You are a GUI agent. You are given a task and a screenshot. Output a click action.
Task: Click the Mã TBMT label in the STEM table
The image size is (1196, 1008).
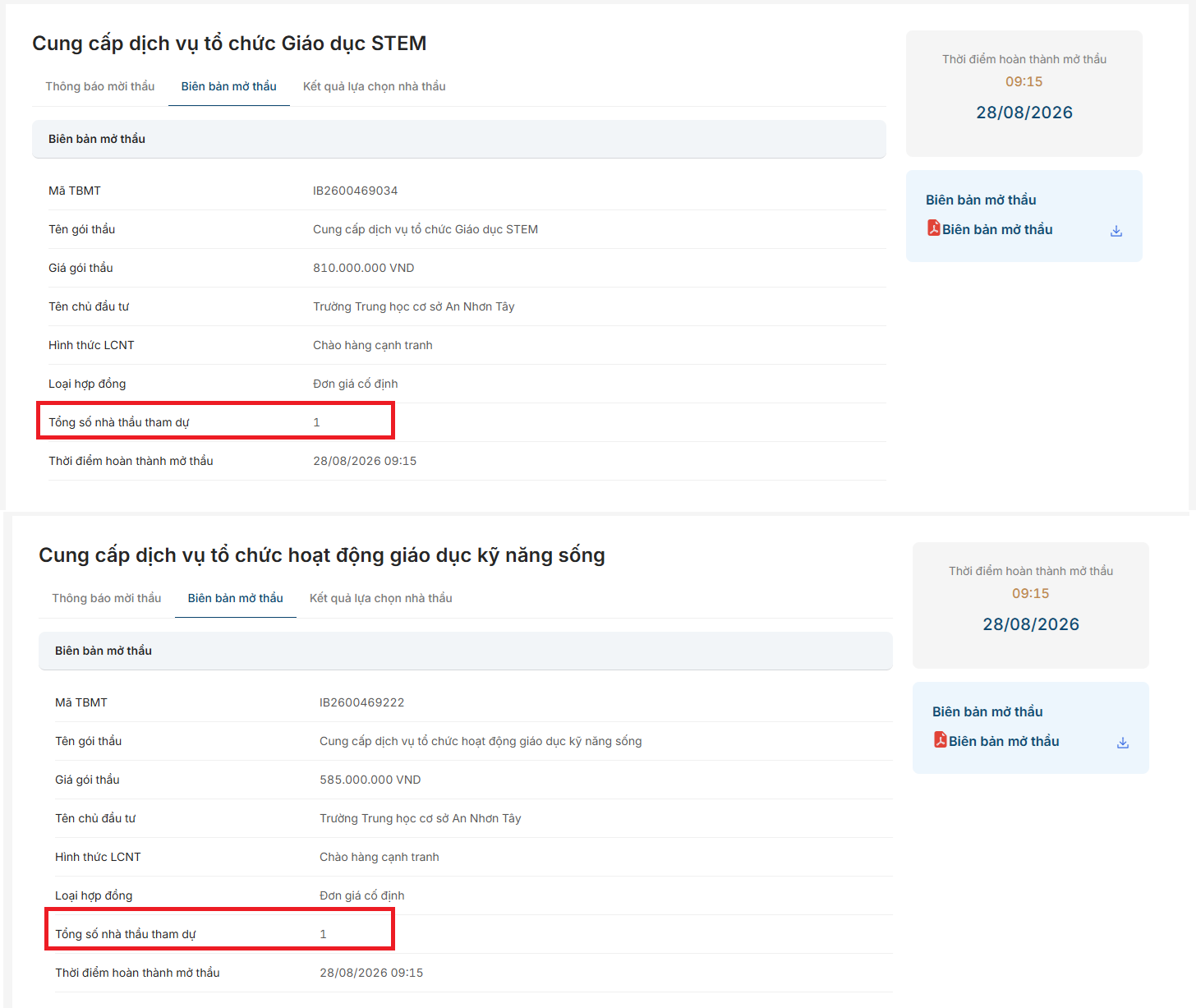[x=75, y=191]
